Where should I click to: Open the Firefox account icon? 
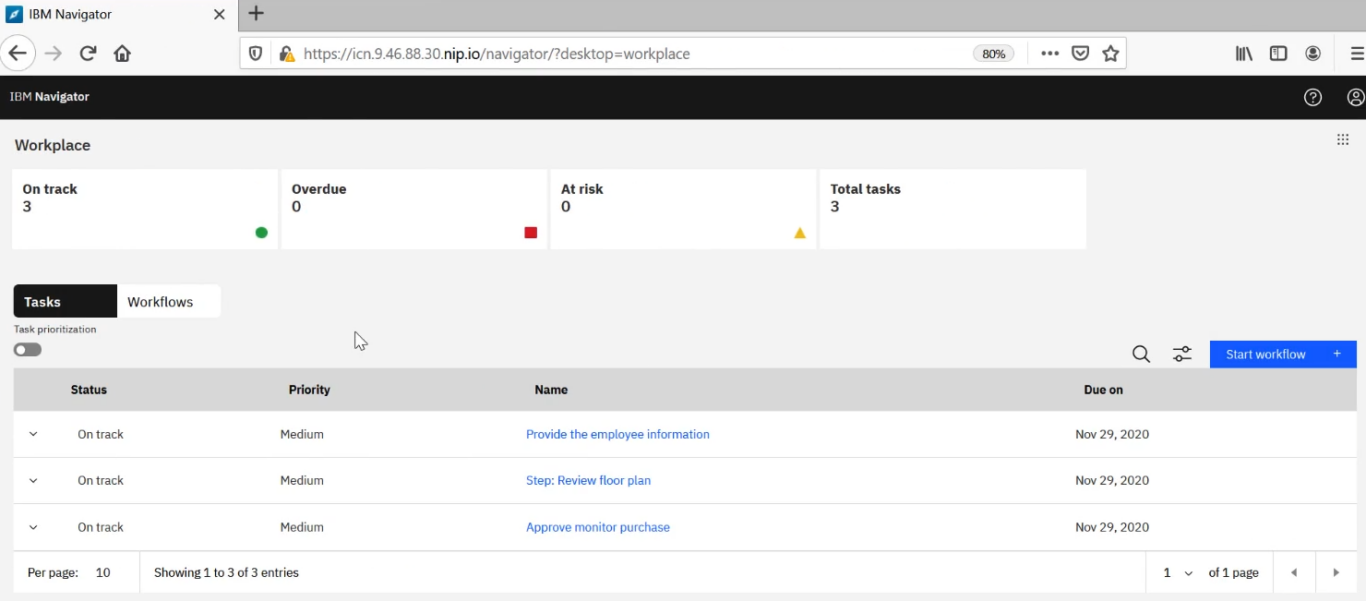pyautogui.click(x=1313, y=54)
